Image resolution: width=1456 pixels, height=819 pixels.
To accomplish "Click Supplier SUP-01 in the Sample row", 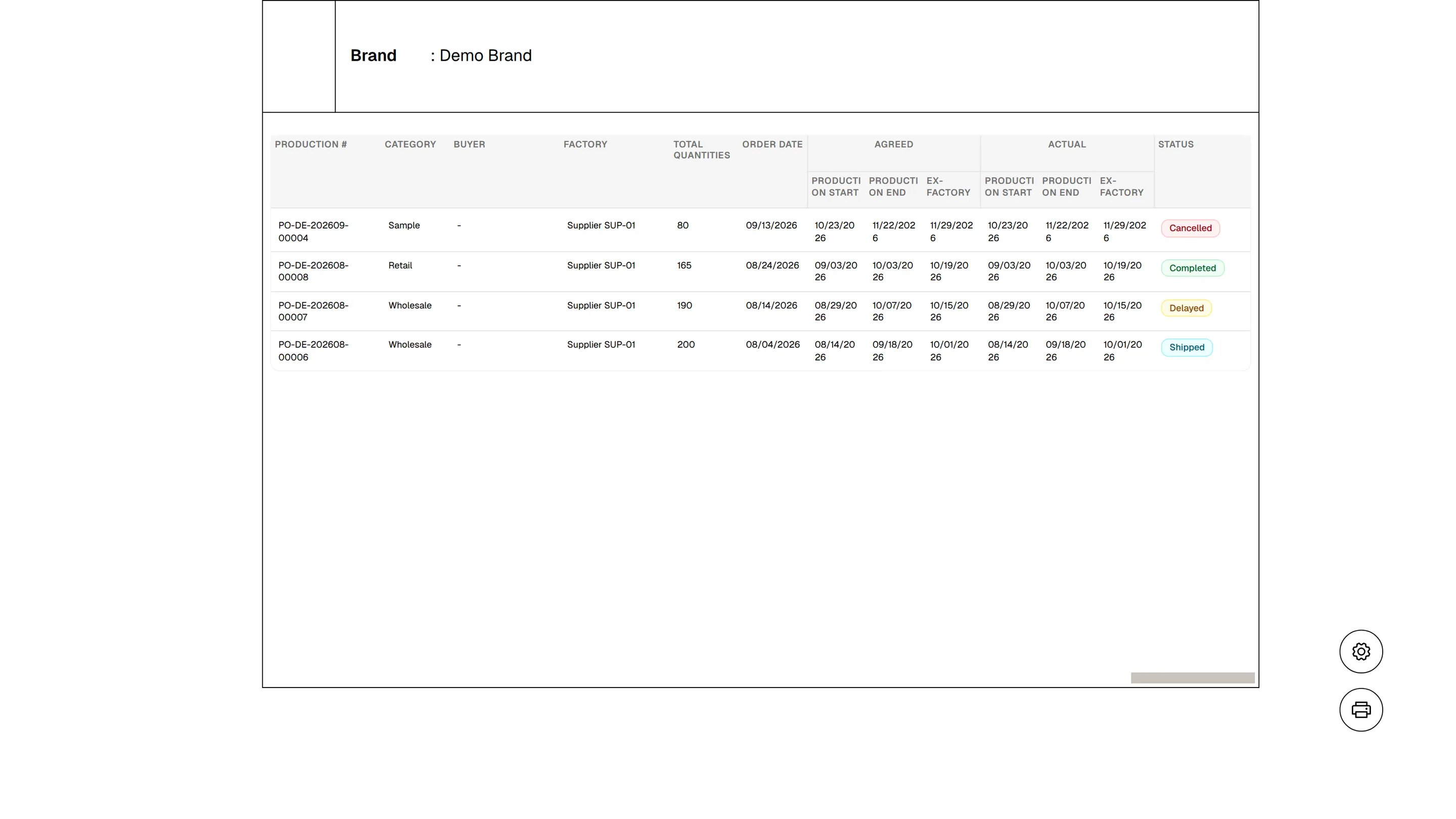I will point(601,225).
